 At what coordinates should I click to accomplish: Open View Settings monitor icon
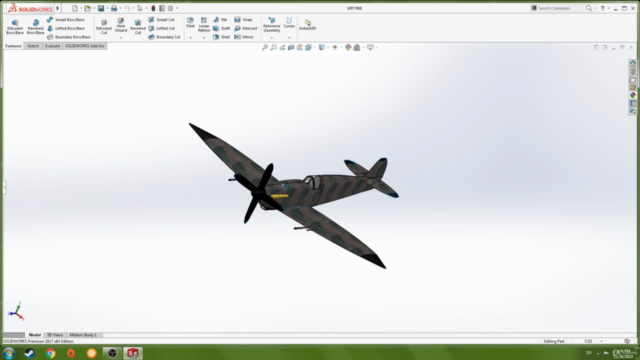coord(370,47)
